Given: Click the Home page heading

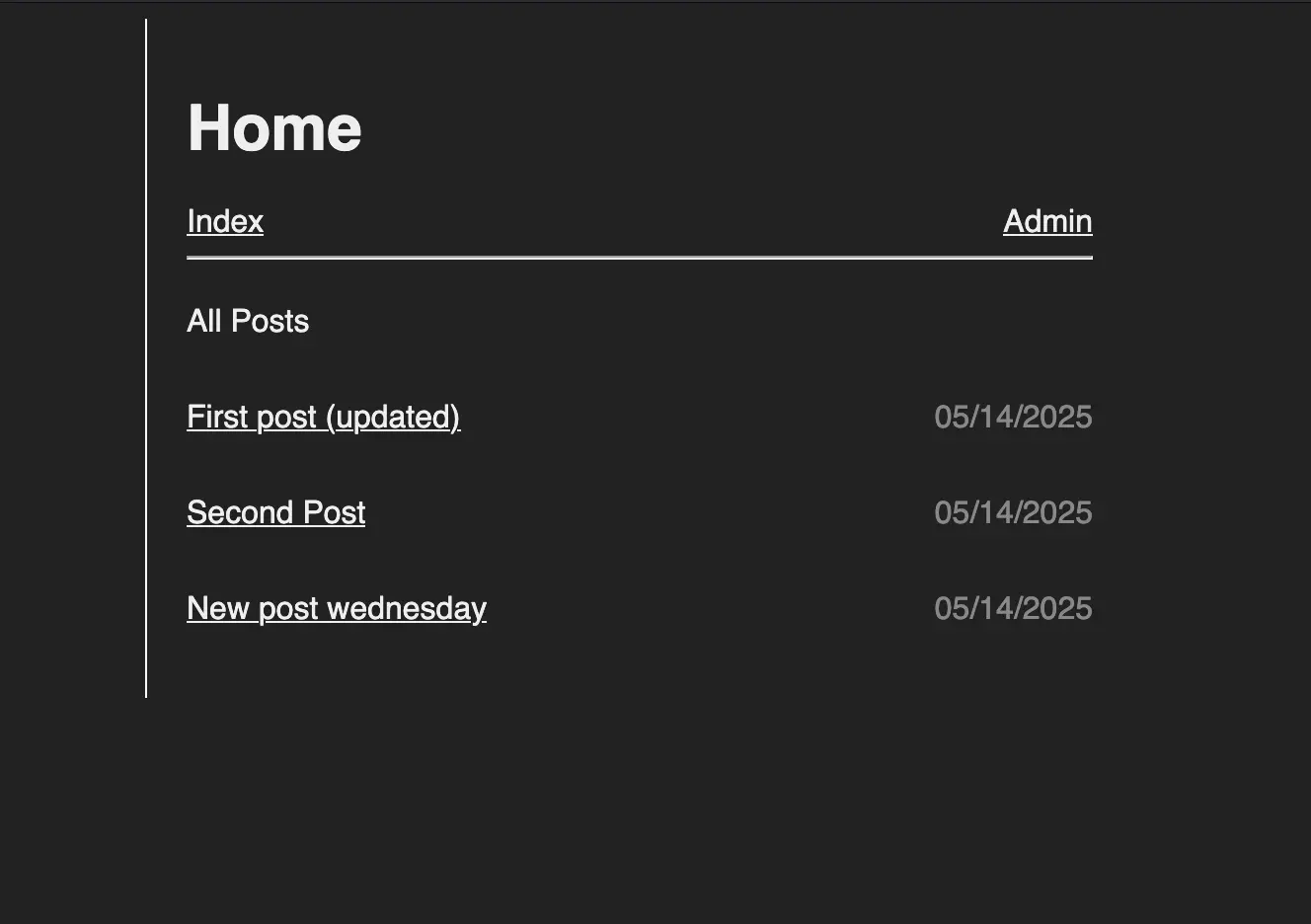Looking at the screenshot, I should [274, 126].
